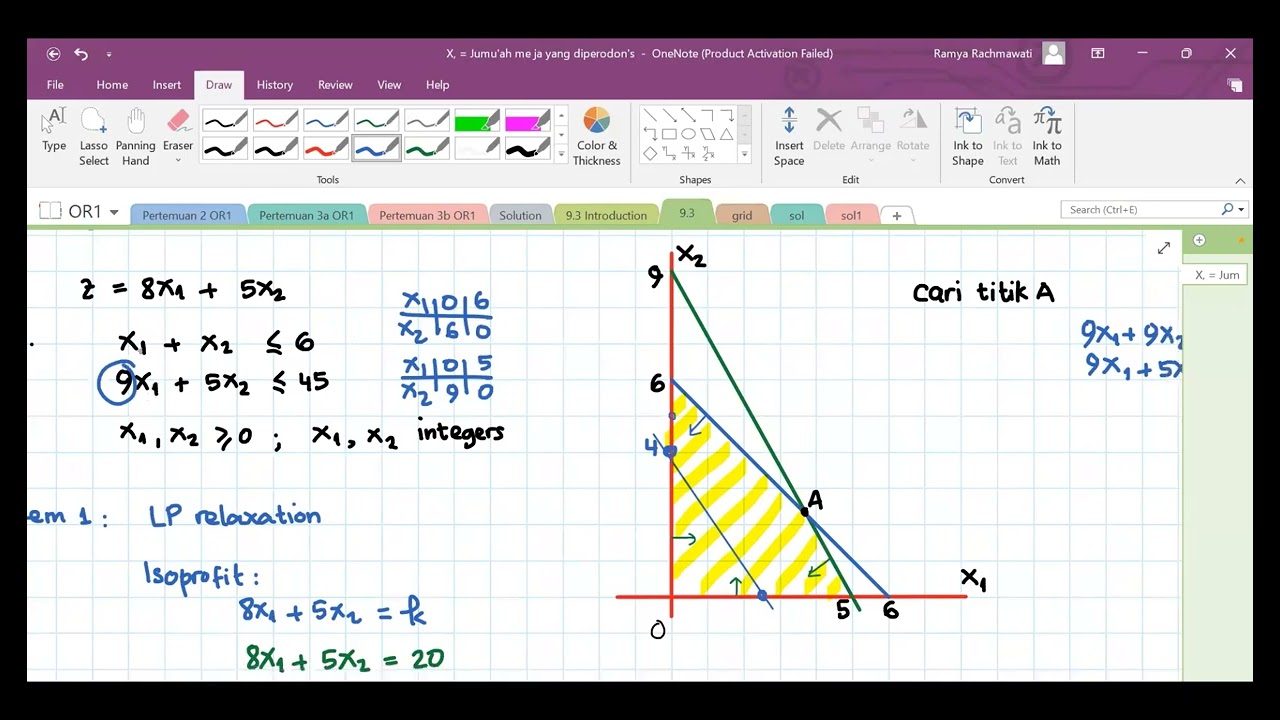
Task: Convert with Ink to Shape
Action: tap(968, 136)
